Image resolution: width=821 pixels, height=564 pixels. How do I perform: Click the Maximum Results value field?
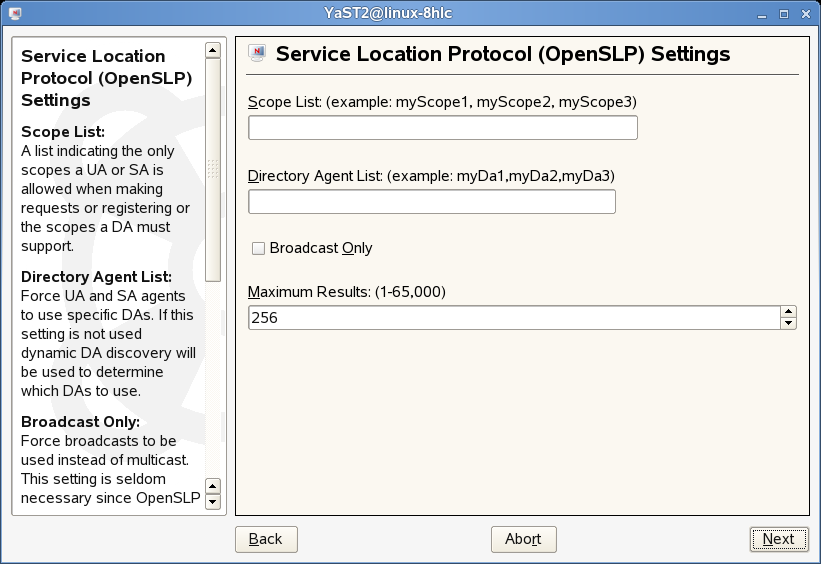pyautogui.click(x=513, y=318)
